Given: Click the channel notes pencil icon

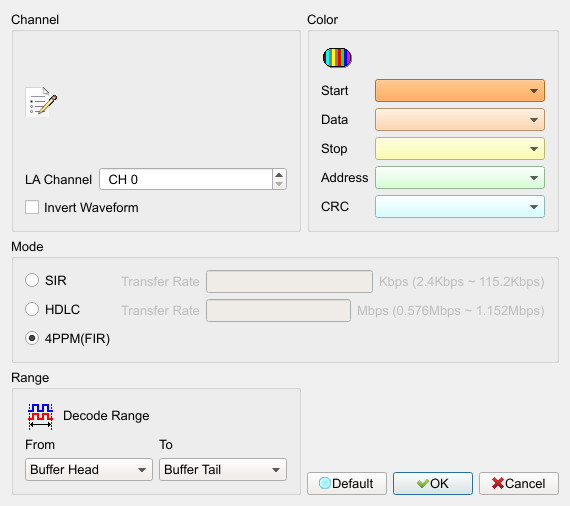Looking at the screenshot, I should 41,102.
